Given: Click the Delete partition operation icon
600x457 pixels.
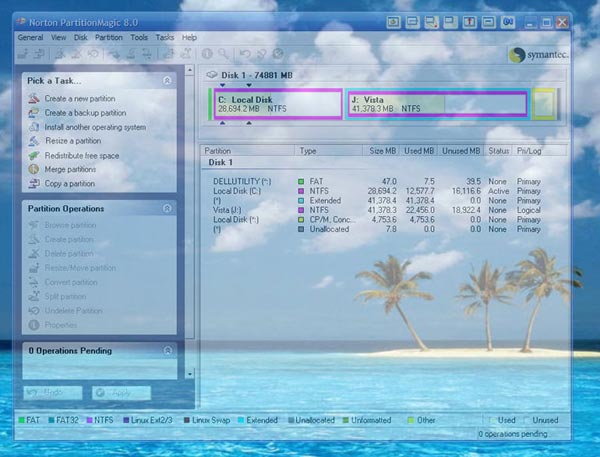Looking at the screenshot, I should click(x=34, y=253).
